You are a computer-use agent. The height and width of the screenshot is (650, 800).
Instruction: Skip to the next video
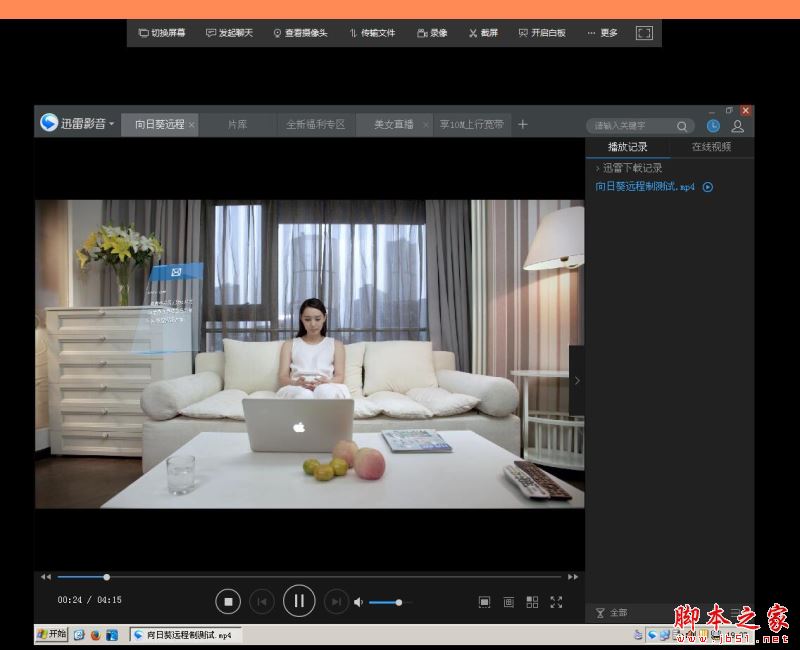coord(336,601)
